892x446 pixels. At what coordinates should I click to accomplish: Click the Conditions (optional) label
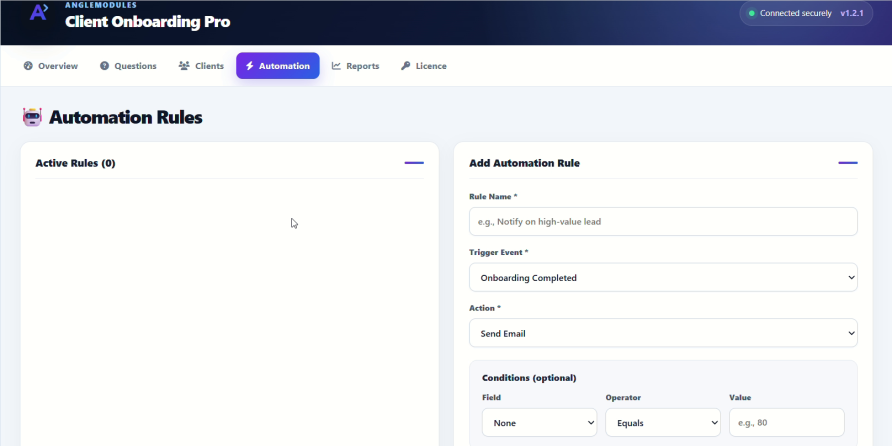click(x=529, y=378)
